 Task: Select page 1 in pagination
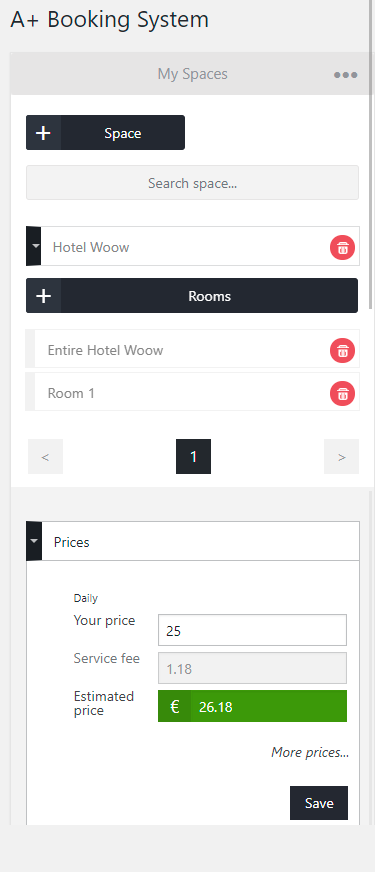click(x=194, y=457)
